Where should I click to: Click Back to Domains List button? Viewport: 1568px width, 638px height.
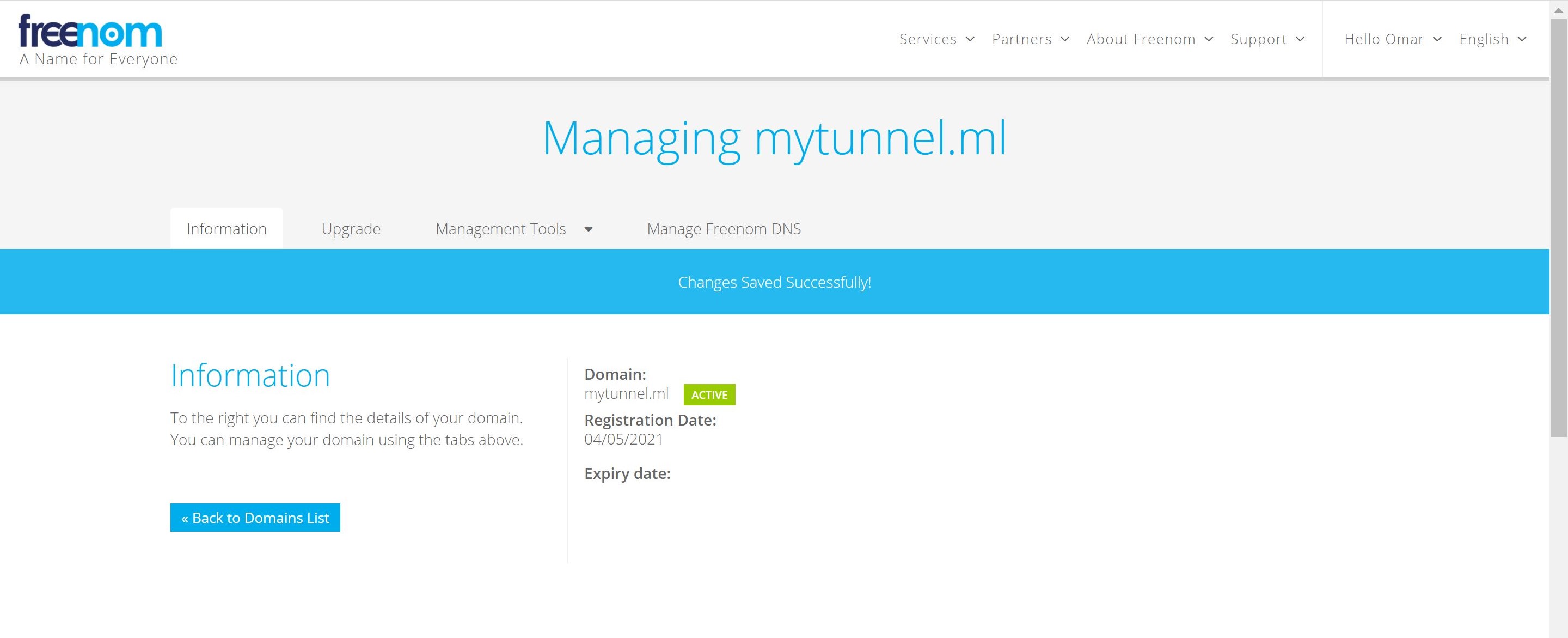pos(255,518)
